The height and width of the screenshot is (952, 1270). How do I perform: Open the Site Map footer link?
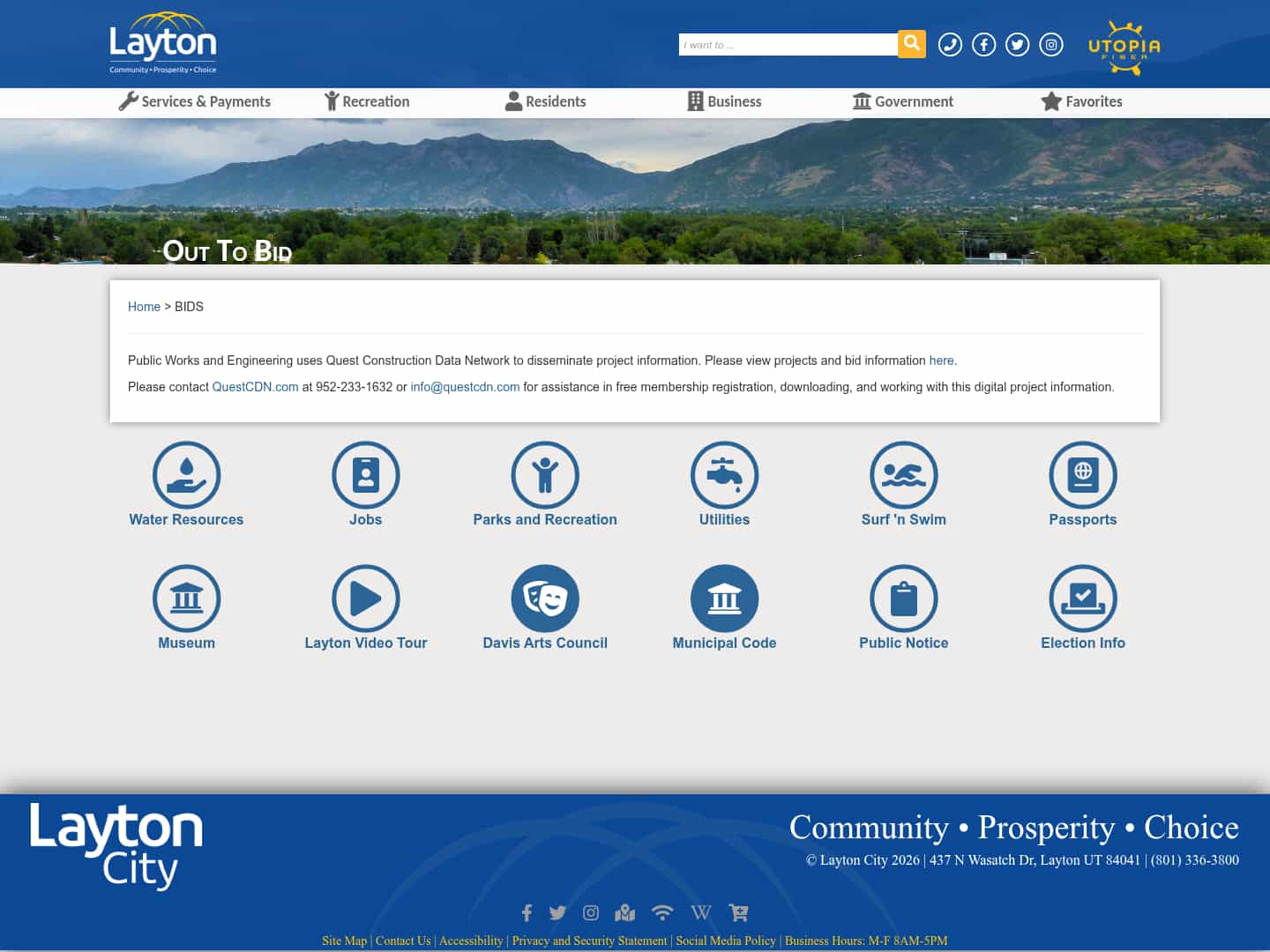(344, 941)
